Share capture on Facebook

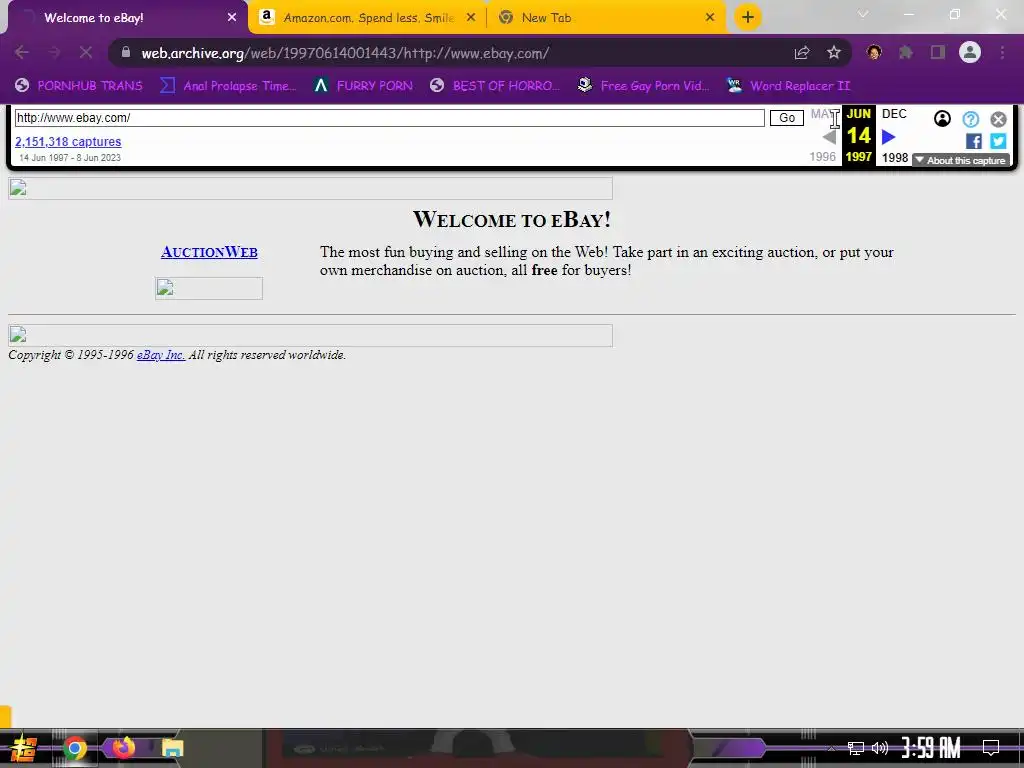(x=973, y=141)
